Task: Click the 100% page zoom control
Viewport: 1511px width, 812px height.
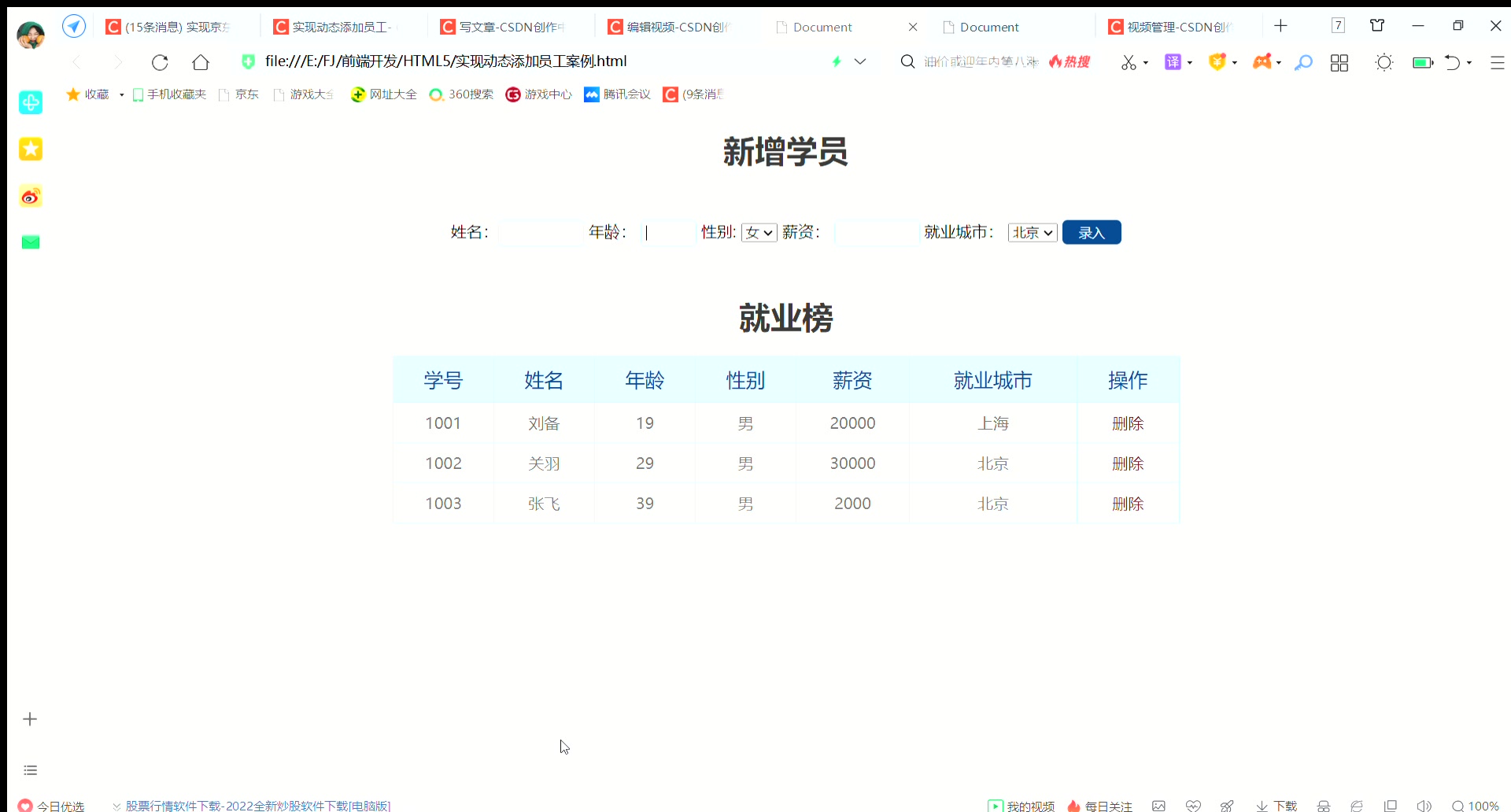Action: tap(1476, 806)
